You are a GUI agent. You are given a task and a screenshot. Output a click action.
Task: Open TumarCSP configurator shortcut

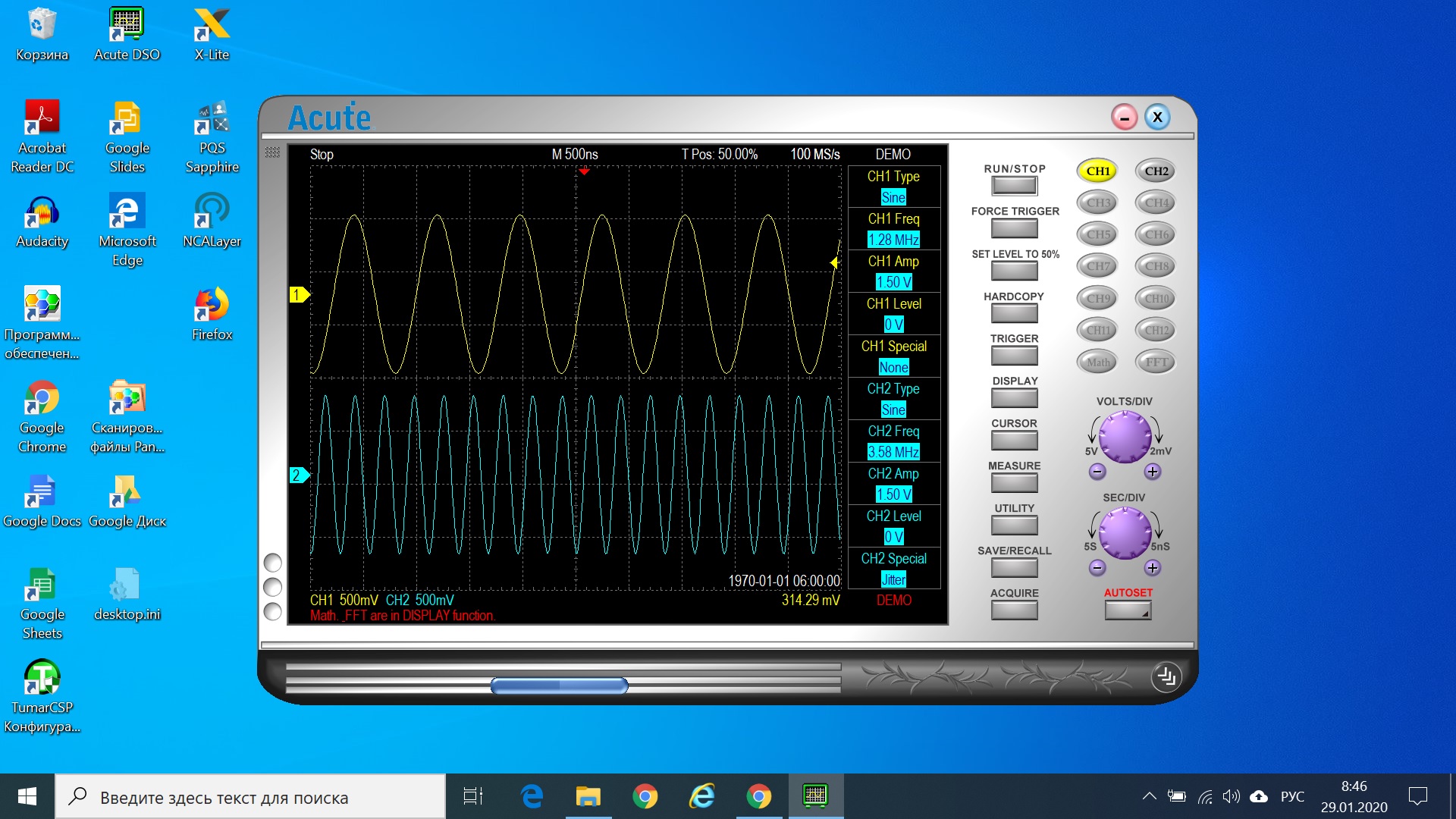tap(42, 697)
